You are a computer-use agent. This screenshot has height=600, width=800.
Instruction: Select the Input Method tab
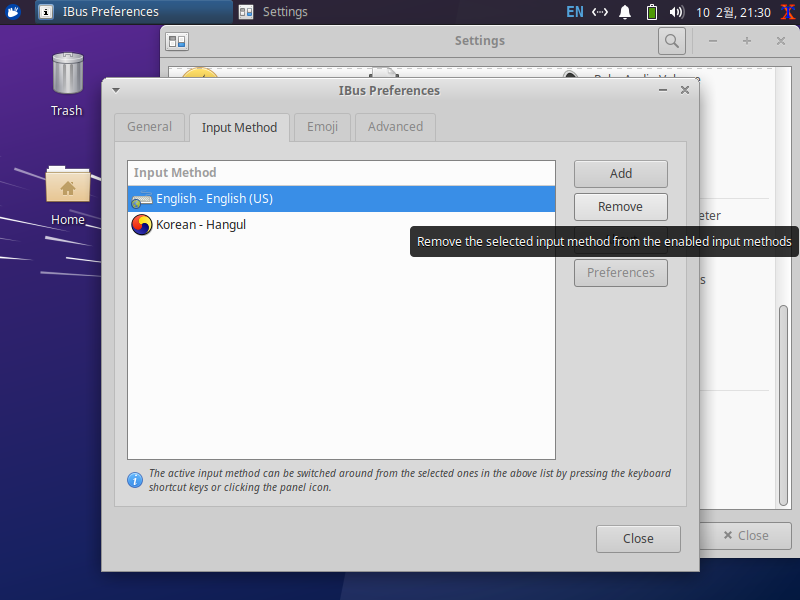[x=239, y=128]
